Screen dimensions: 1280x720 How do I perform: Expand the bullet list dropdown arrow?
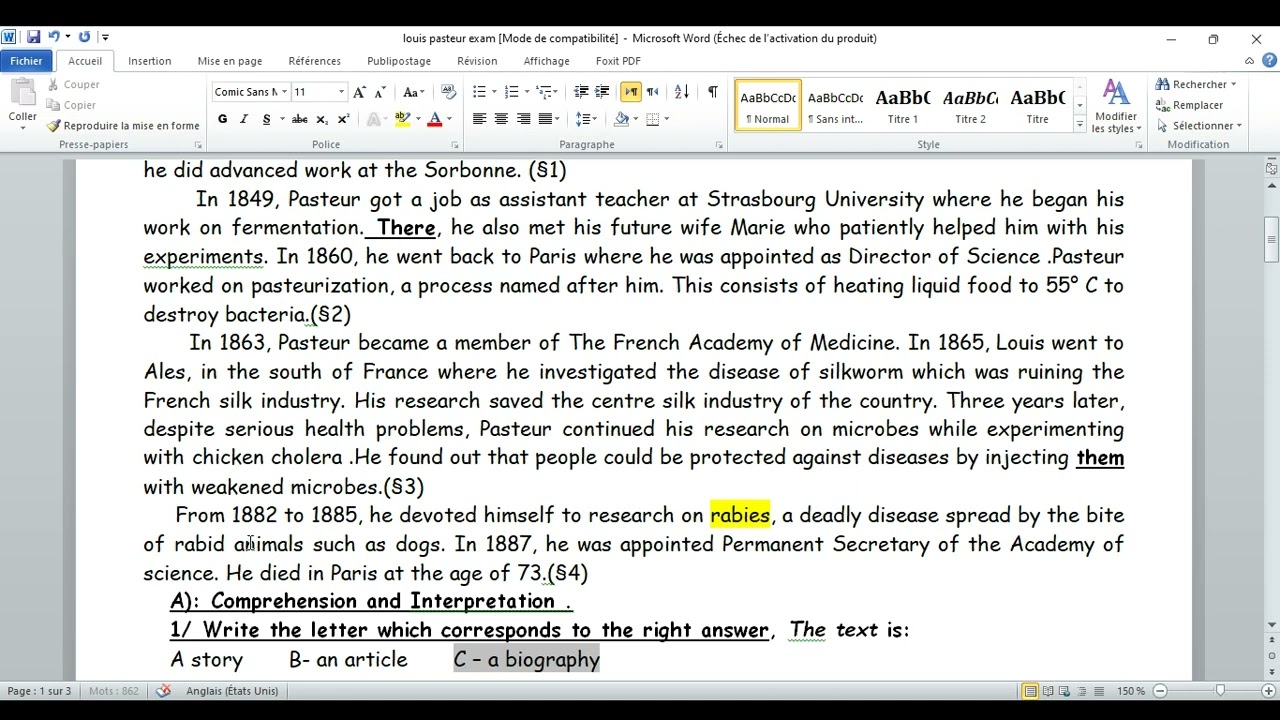[493, 92]
